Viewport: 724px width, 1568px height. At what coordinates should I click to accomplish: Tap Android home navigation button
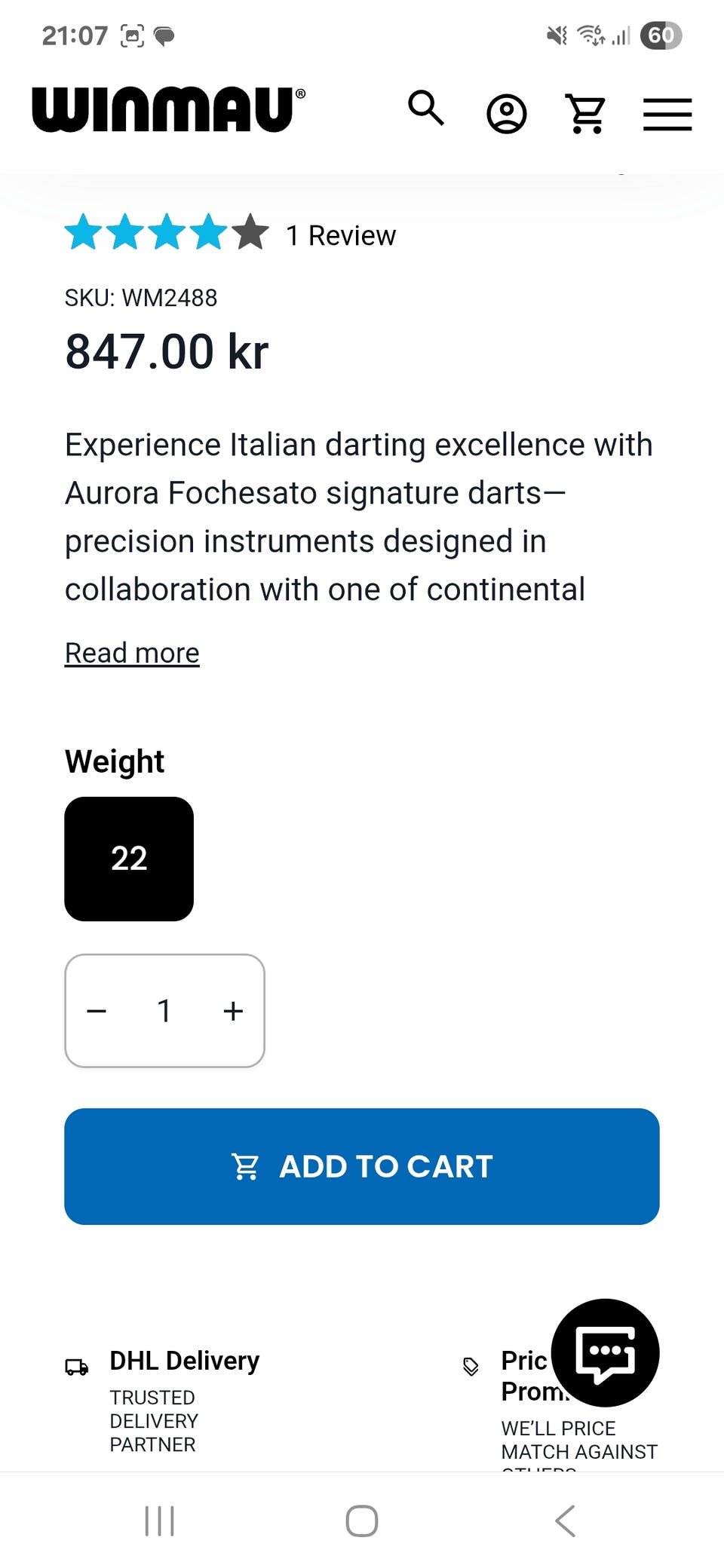click(362, 1521)
